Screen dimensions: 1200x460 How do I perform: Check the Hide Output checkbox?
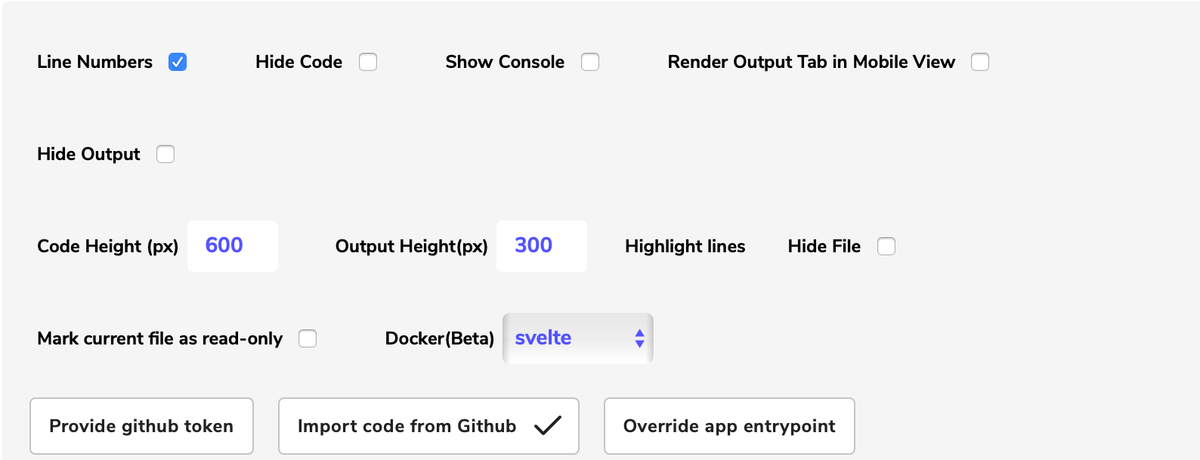pyautogui.click(x=166, y=154)
